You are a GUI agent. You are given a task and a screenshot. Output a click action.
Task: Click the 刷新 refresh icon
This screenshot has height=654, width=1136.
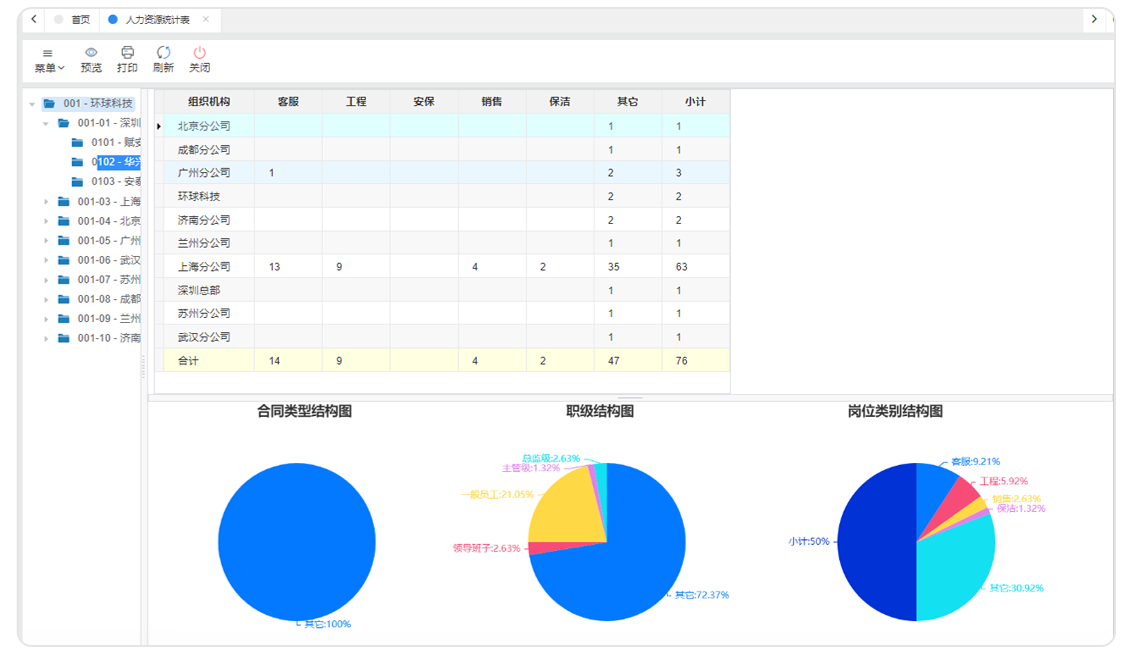(x=163, y=52)
